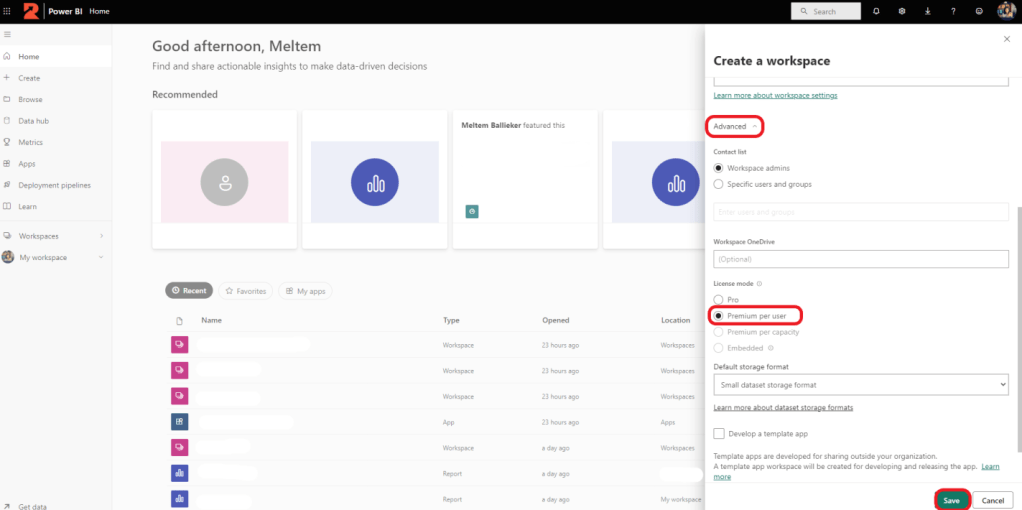Open Default storage format dropdown
The height and width of the screenshot is (510, 1022).
(x=861, y=384)
